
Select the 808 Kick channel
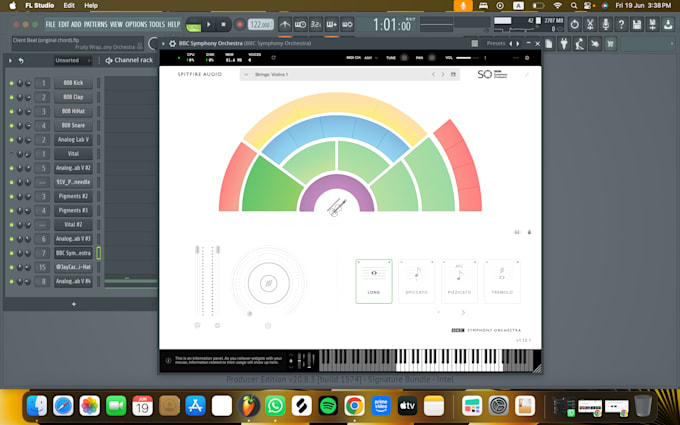pyautogui.click(x=73, y=83)
